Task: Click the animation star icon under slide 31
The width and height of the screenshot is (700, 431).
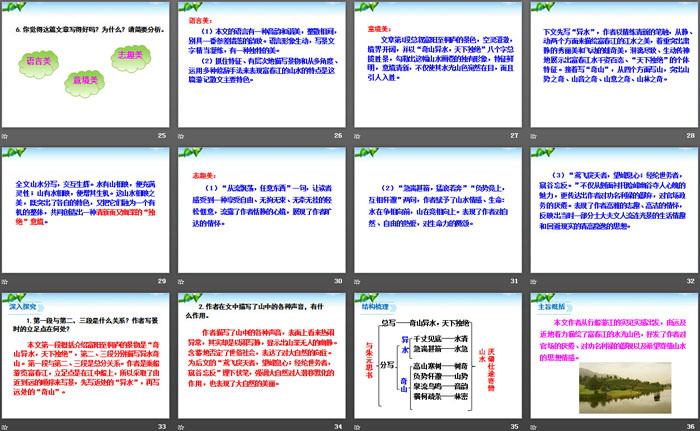Action: [356, 281]
